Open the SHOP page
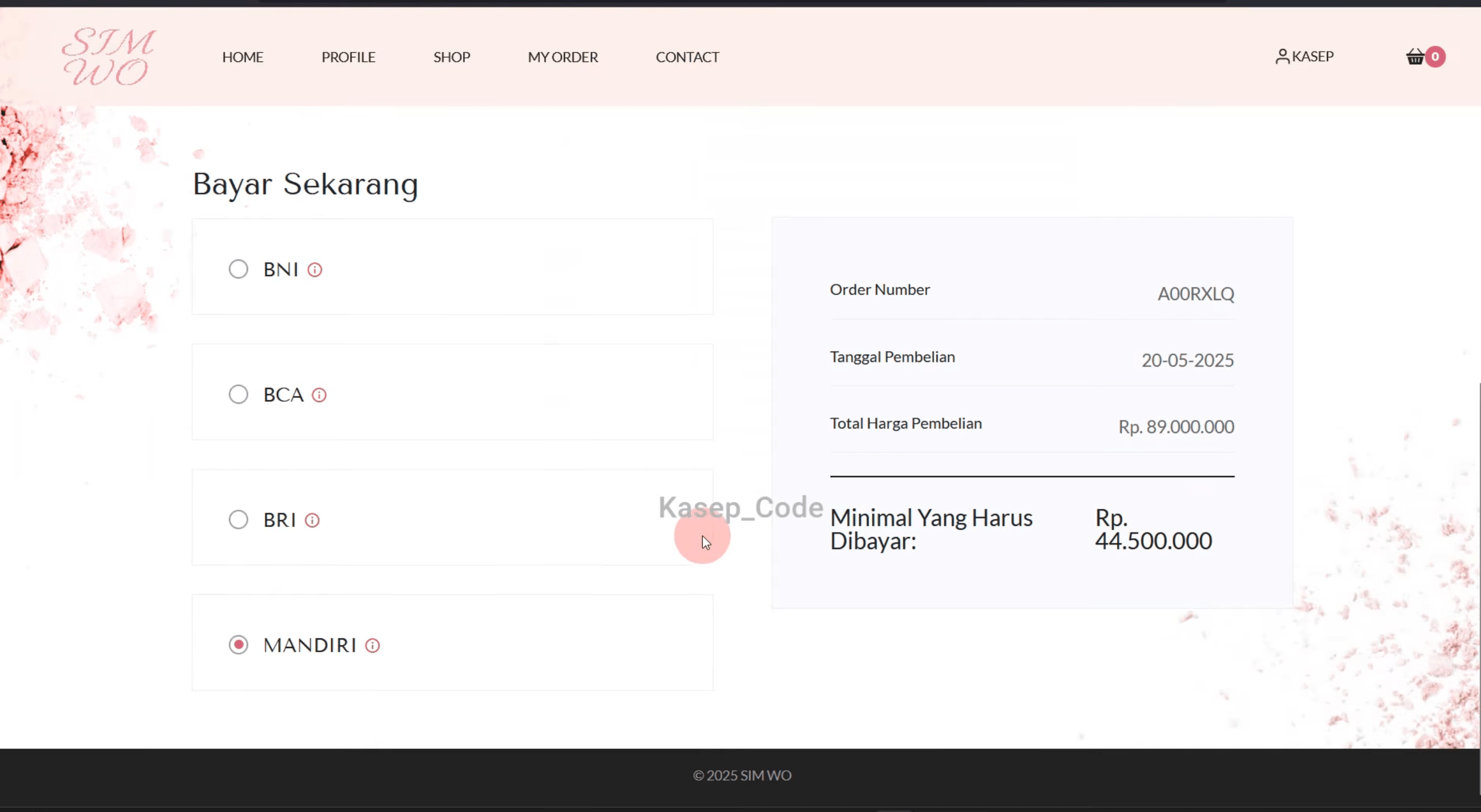This screenshot has height=812, width=1481. click(452, 57)
